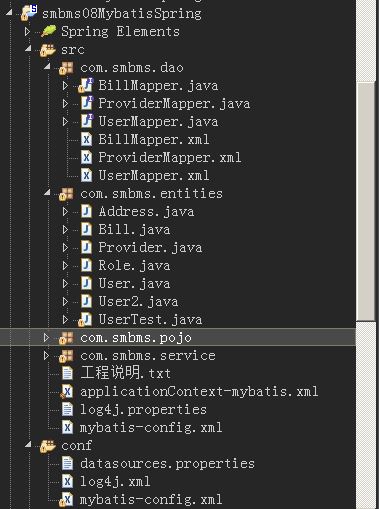
Task: Select the log4j.xml label
Action: pos(115,482)
